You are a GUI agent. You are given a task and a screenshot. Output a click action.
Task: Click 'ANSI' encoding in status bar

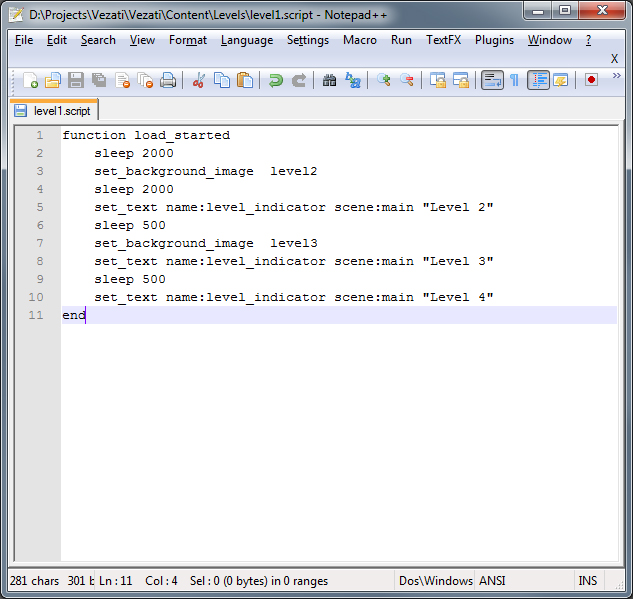(492, 581)
